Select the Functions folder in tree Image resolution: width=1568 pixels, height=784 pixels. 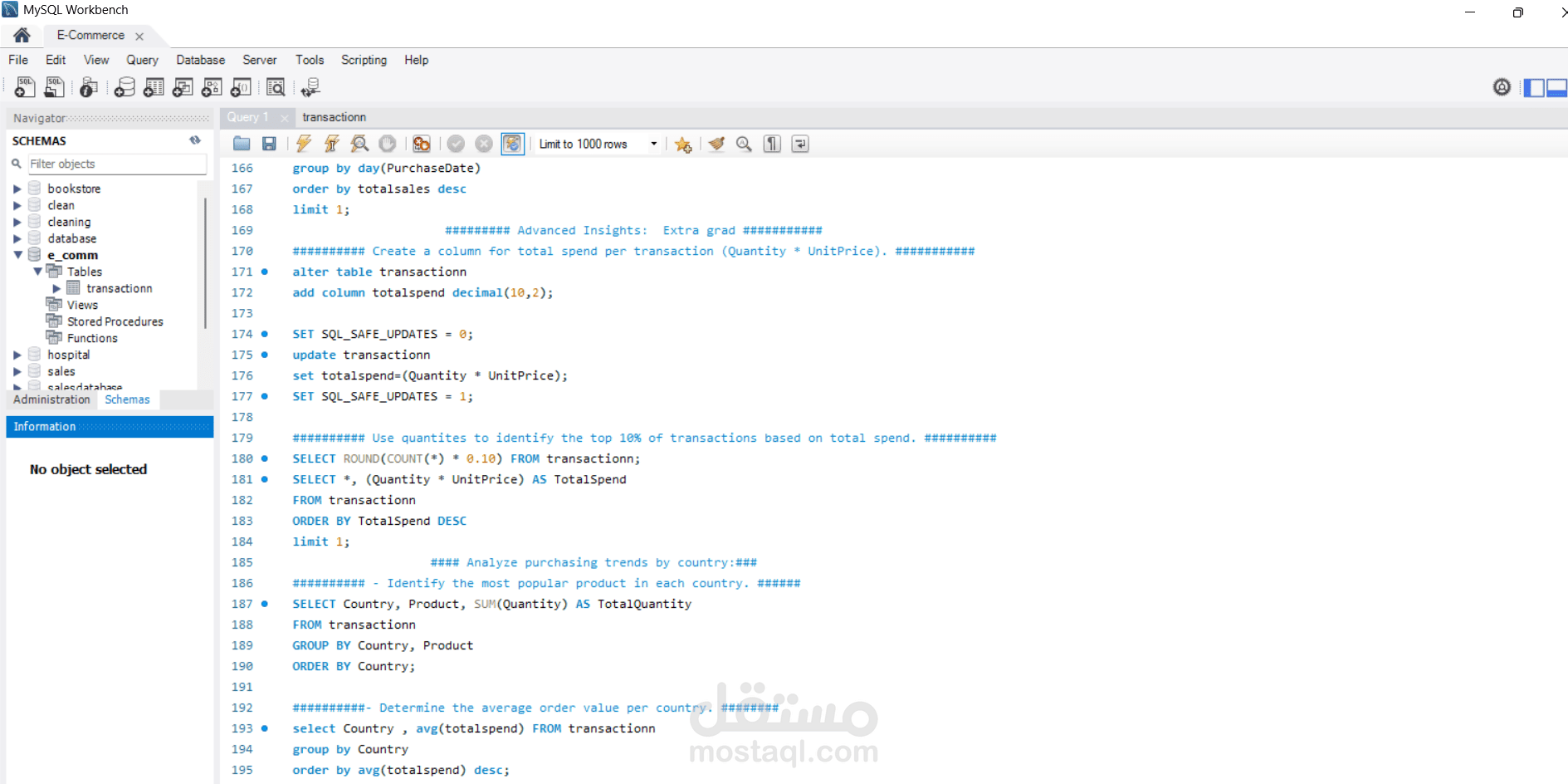pos(92,338)
